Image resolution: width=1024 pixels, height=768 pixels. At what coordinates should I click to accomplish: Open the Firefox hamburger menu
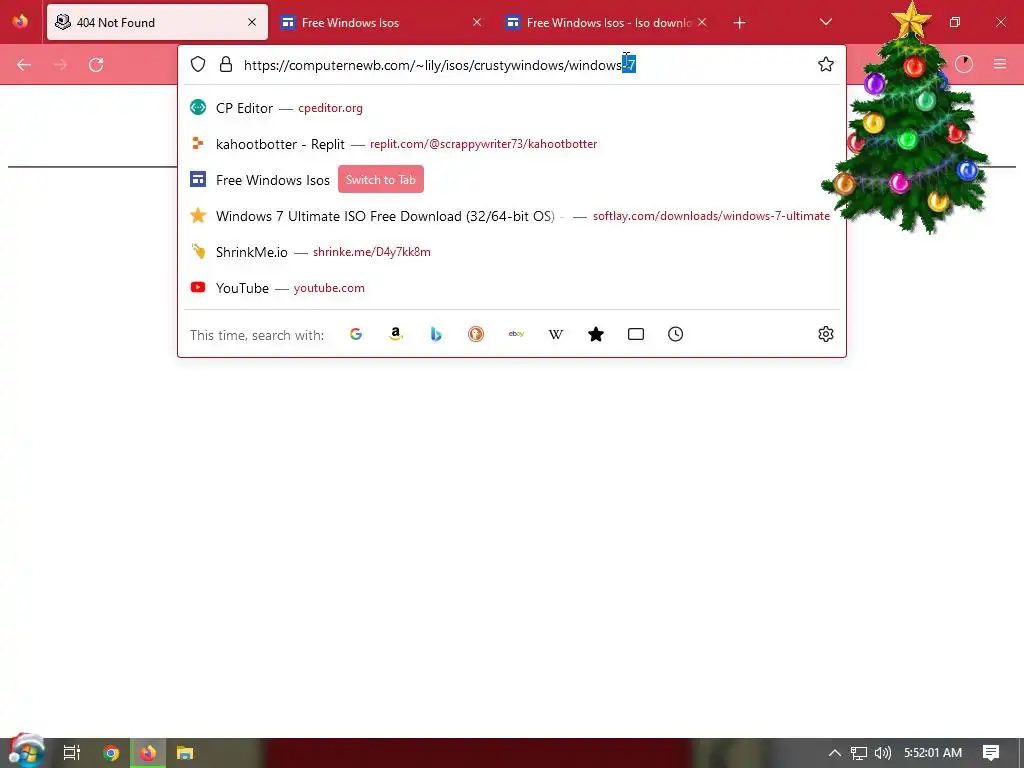point(1000,64)
